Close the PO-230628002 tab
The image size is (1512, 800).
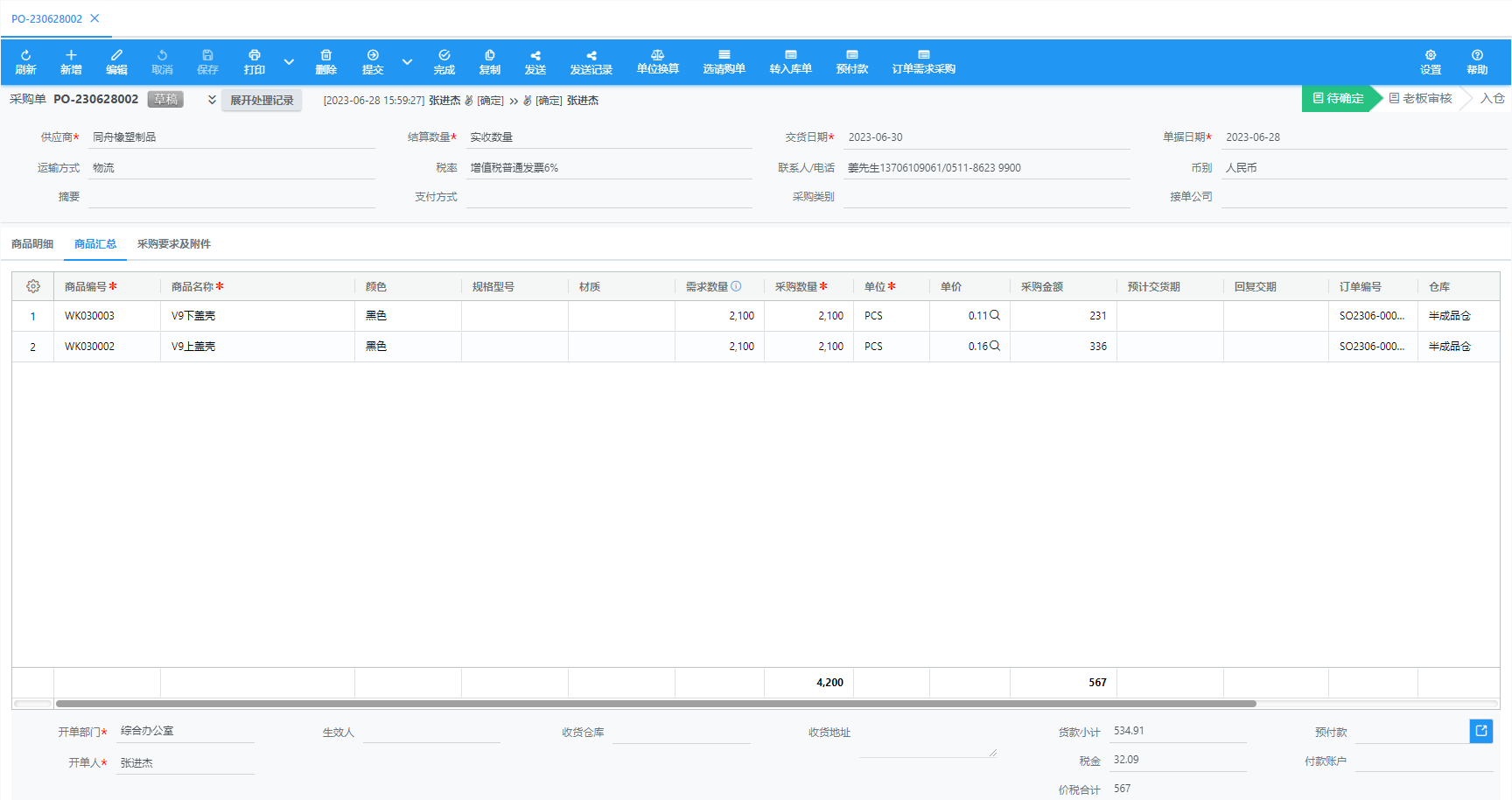coord(94,18)
